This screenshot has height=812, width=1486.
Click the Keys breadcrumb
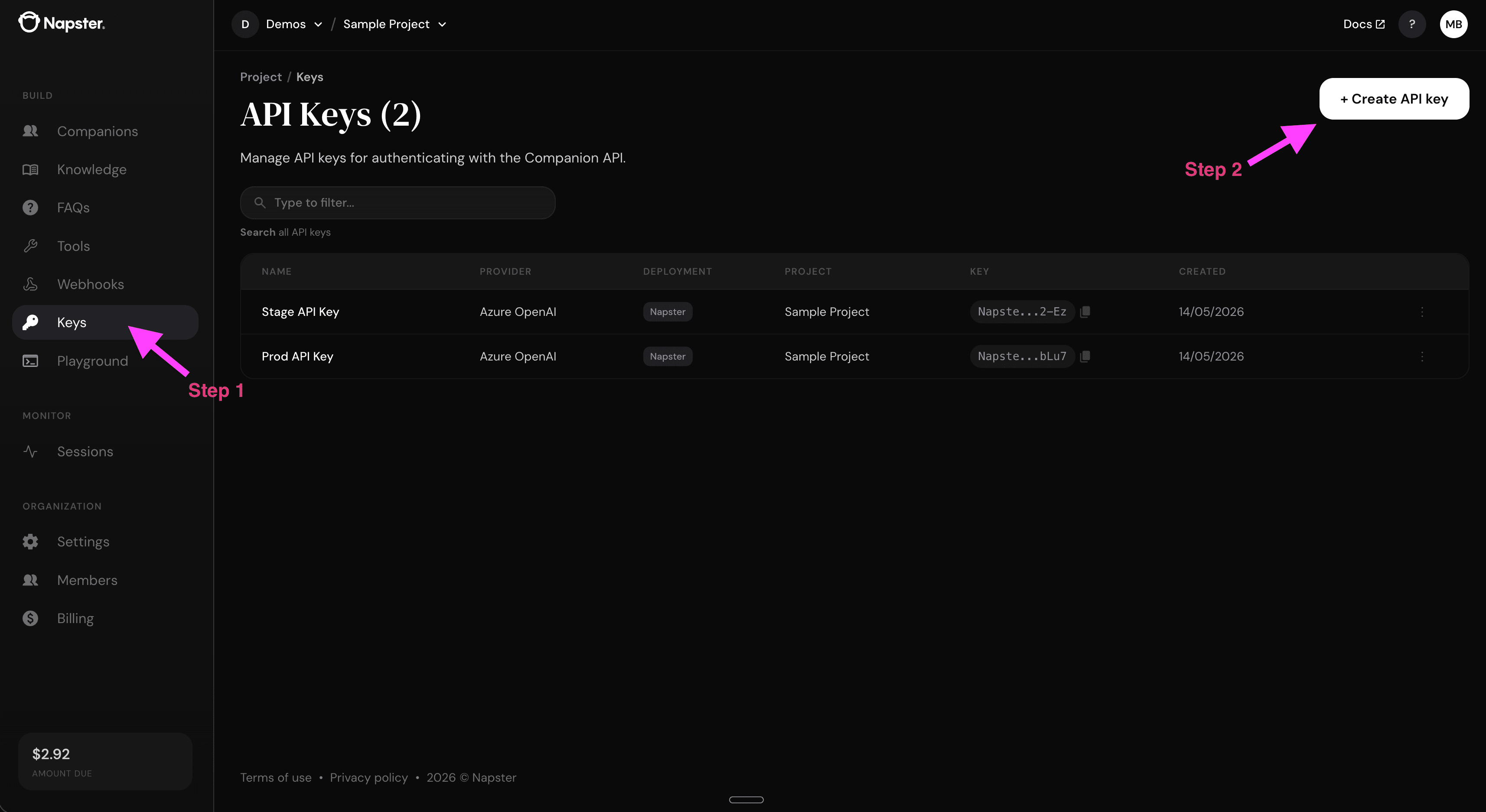pos(310,77)
